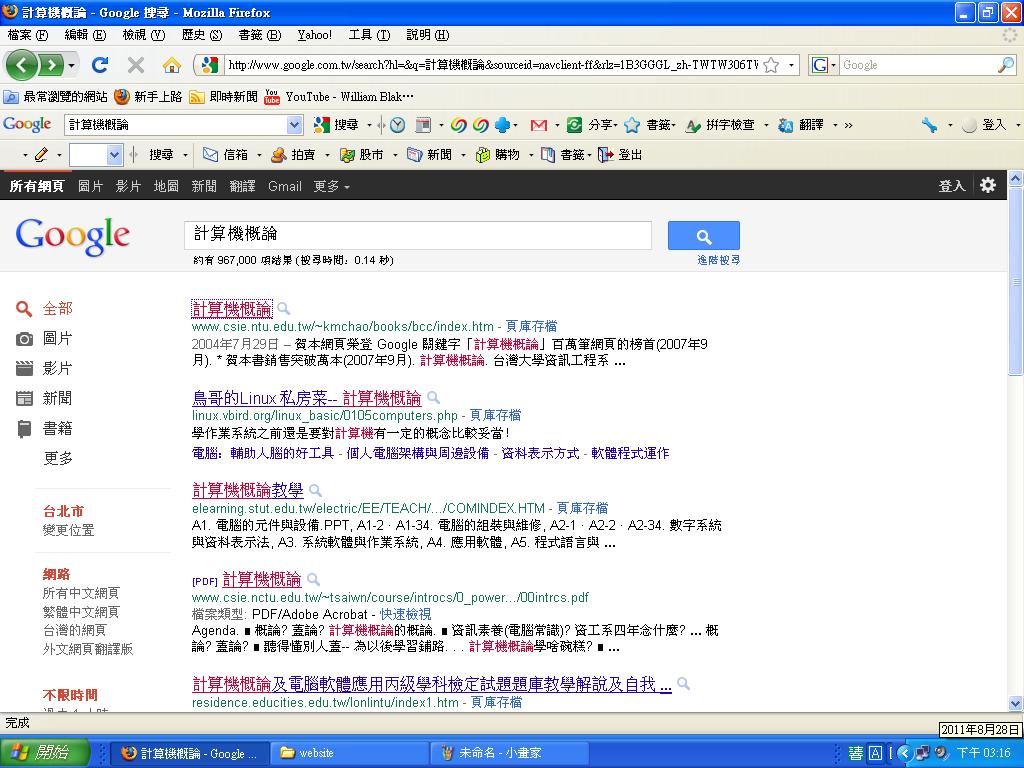Open the 即時新聞 feed bookmark
This screenshot has height=768, width=1024.
[223, 97]
